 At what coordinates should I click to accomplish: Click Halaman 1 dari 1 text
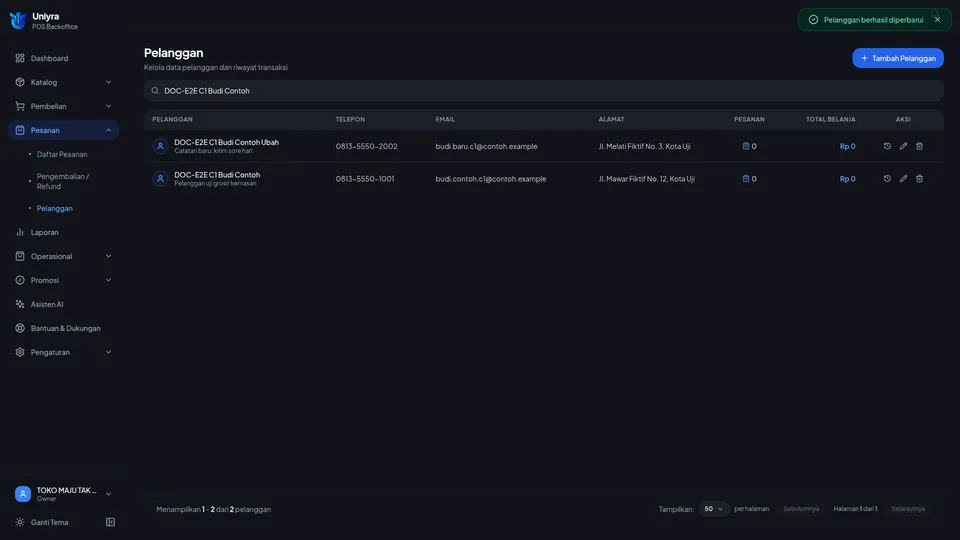(855, 509)
